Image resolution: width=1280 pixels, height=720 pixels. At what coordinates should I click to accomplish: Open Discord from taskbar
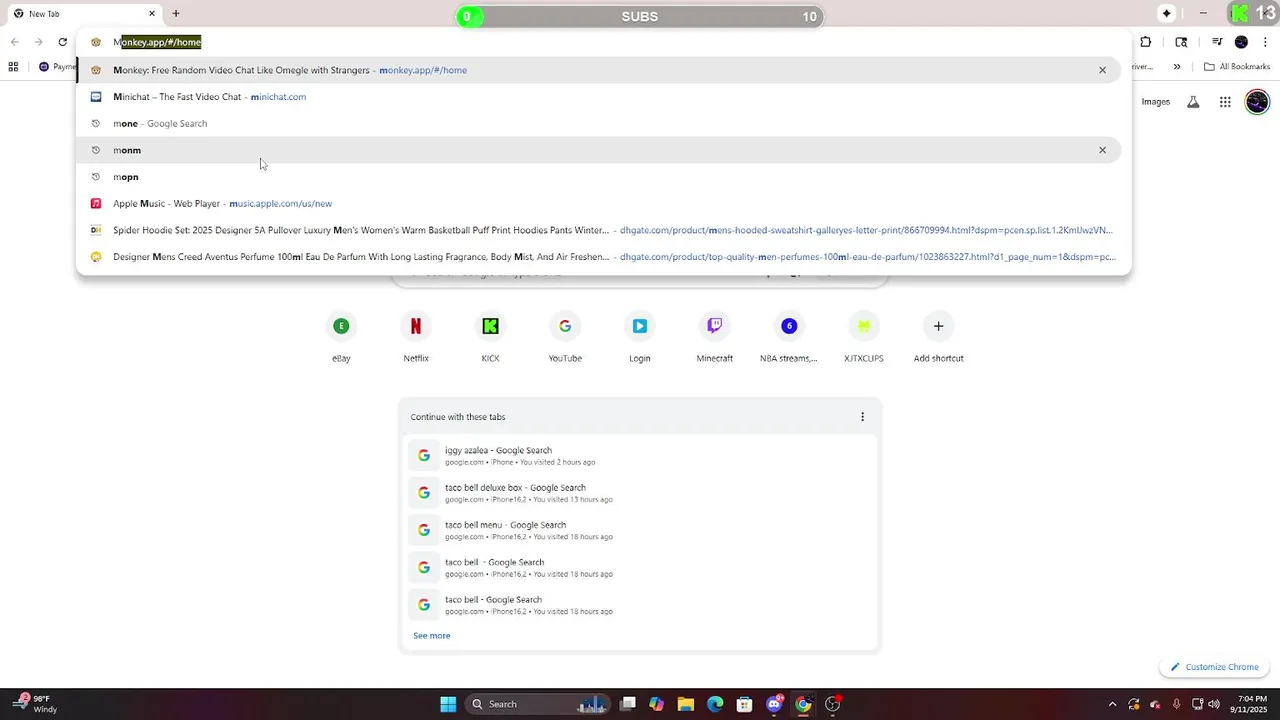click(774, 704)
